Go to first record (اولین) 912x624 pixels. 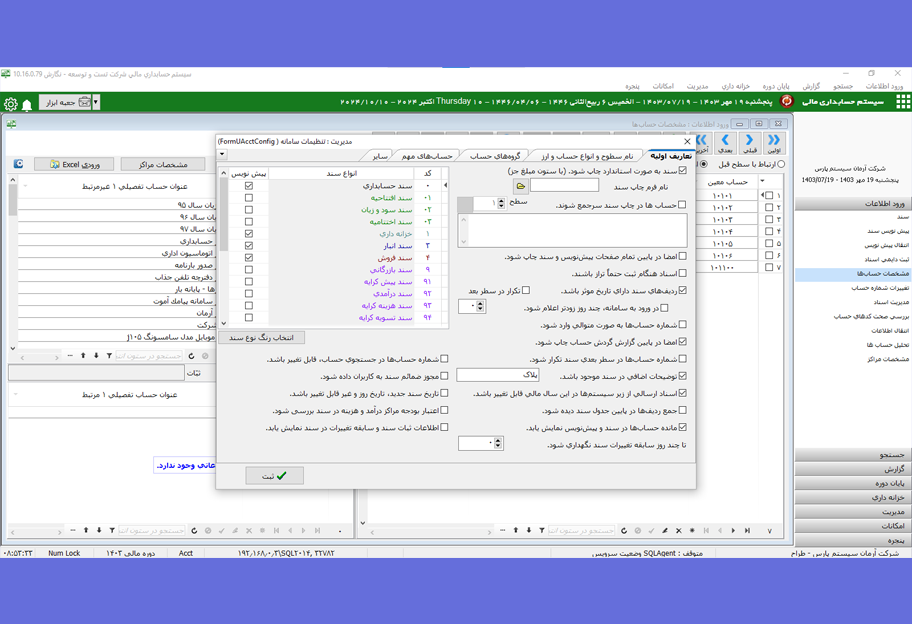774,142
